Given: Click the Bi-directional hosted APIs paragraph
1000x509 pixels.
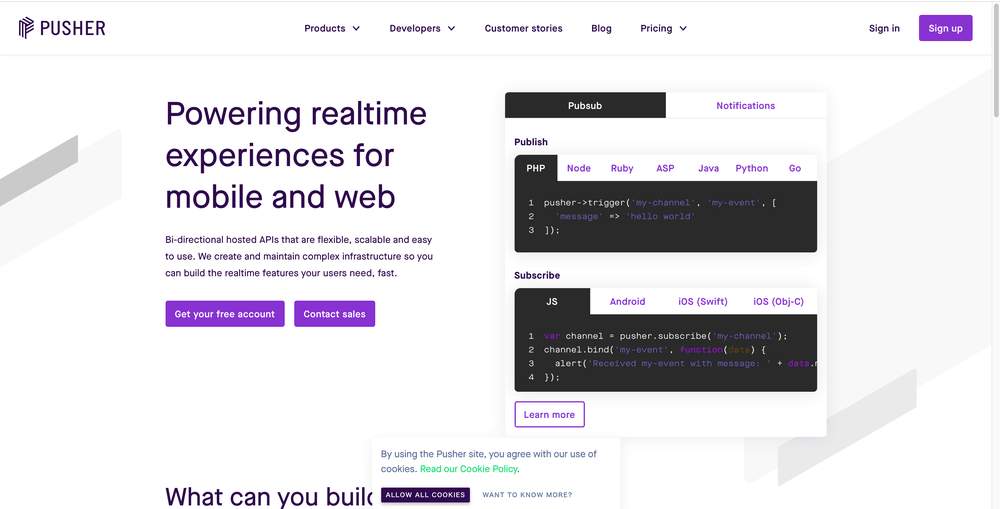Looking at the screenshot, I should pos(299,256).
